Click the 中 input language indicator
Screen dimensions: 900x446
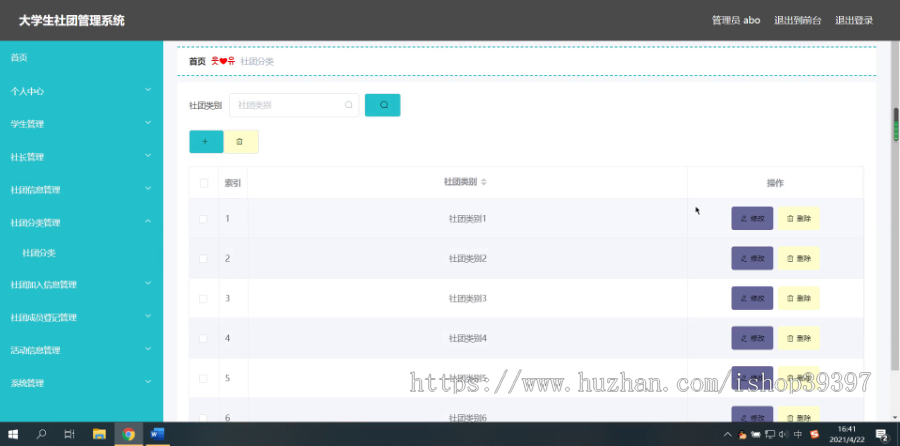pos(798,435)
